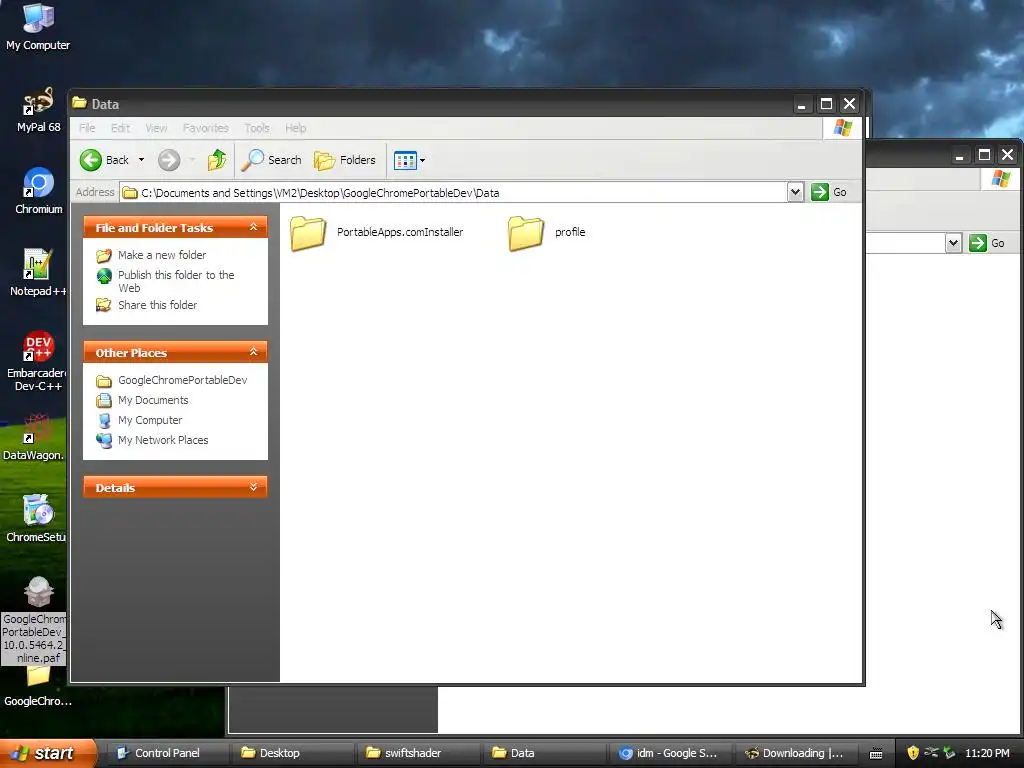This screenshot has width=1024, height=768.
Task: Open Views icon in toolbar
Action: (x=405, y=160)
